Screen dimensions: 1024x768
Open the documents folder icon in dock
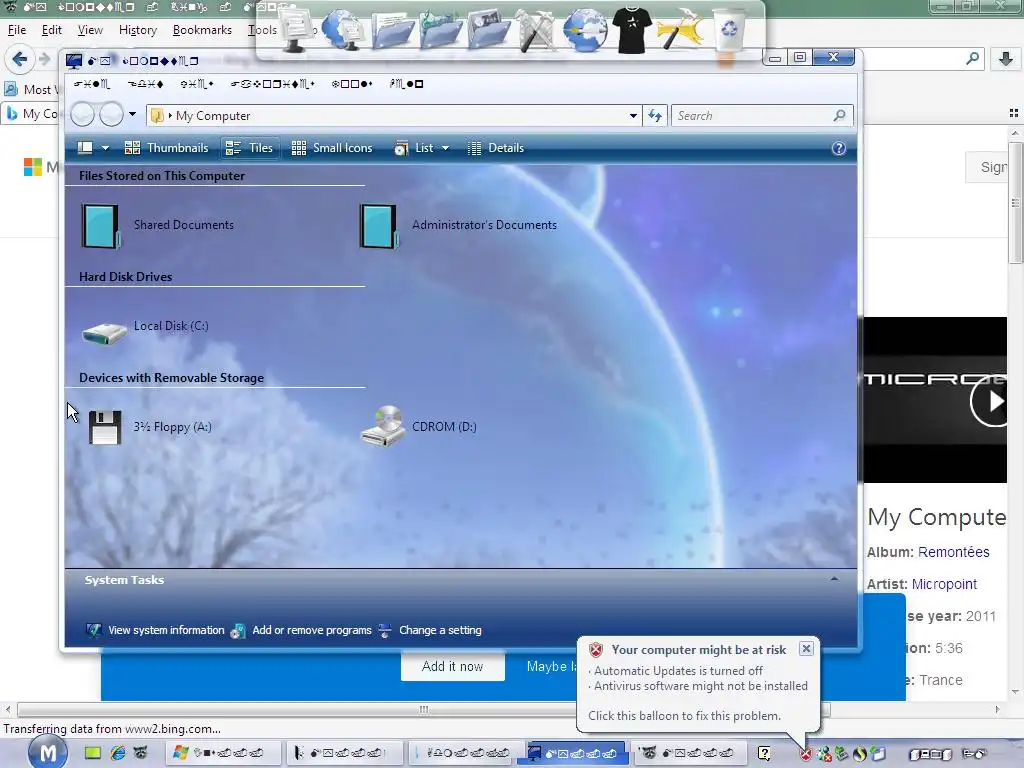click(392, 31)
